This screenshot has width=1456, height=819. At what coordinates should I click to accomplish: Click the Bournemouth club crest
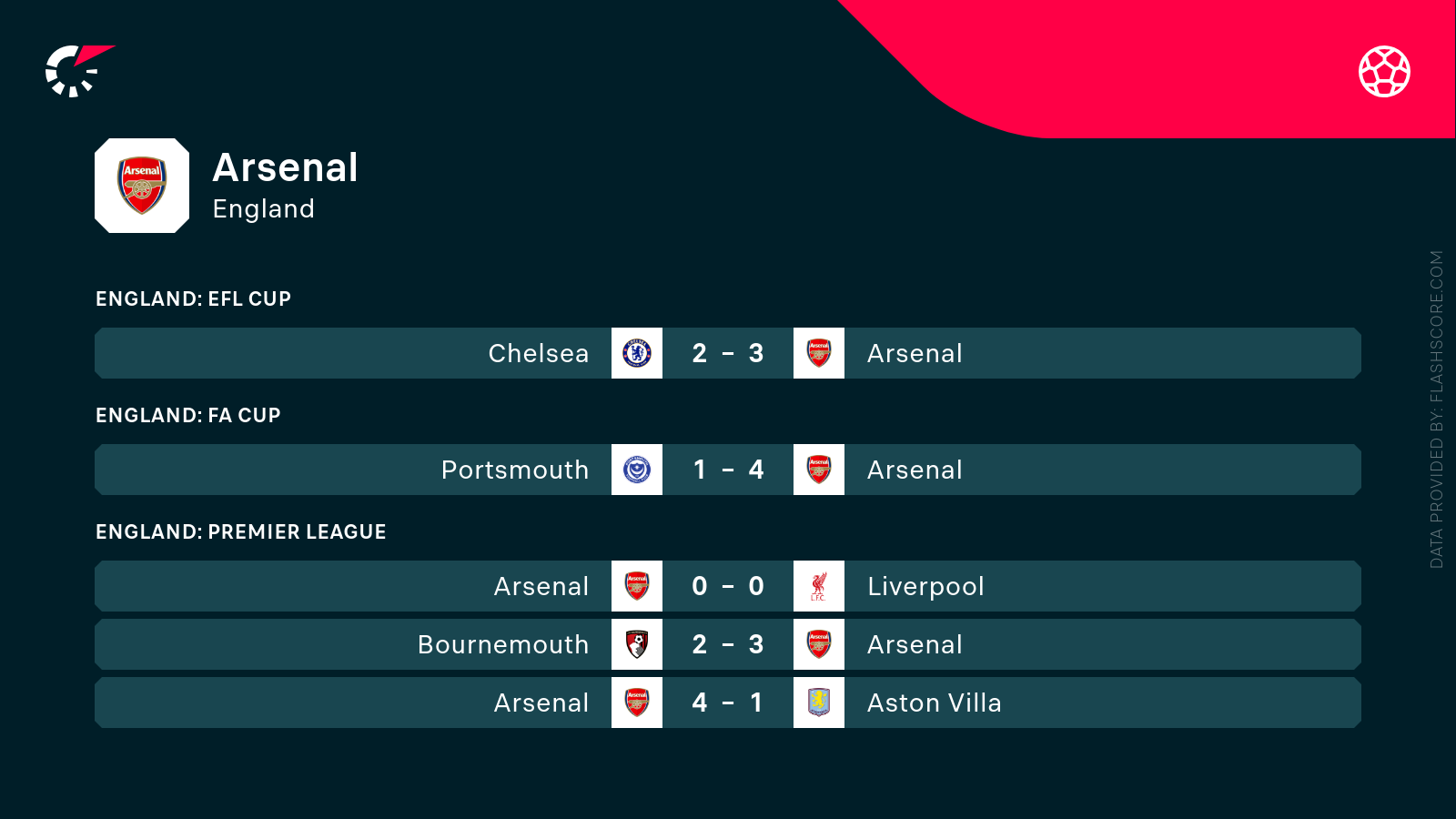click(x=637, y=644)
